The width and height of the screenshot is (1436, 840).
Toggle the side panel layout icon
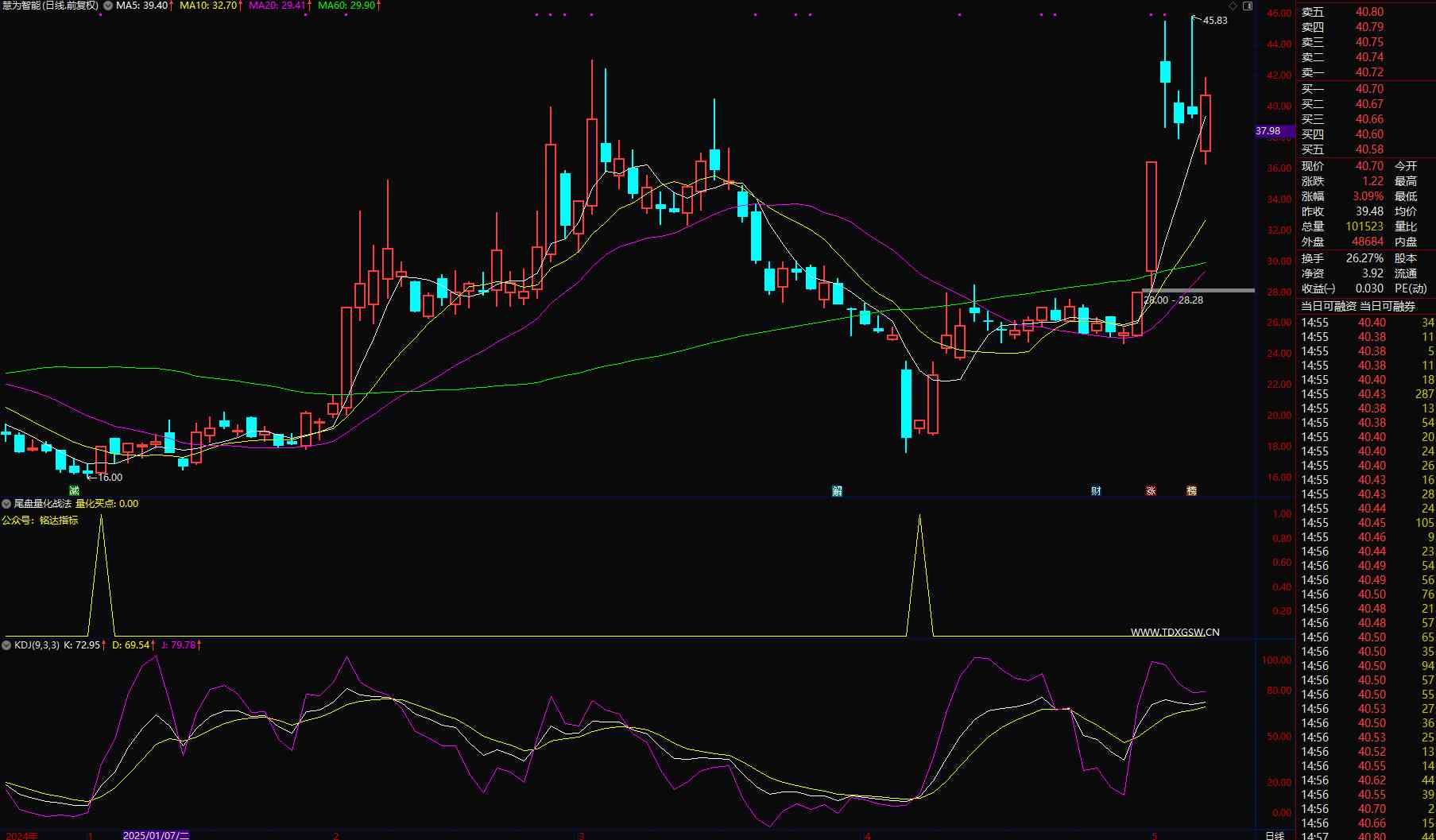(x=1247, y=6)
